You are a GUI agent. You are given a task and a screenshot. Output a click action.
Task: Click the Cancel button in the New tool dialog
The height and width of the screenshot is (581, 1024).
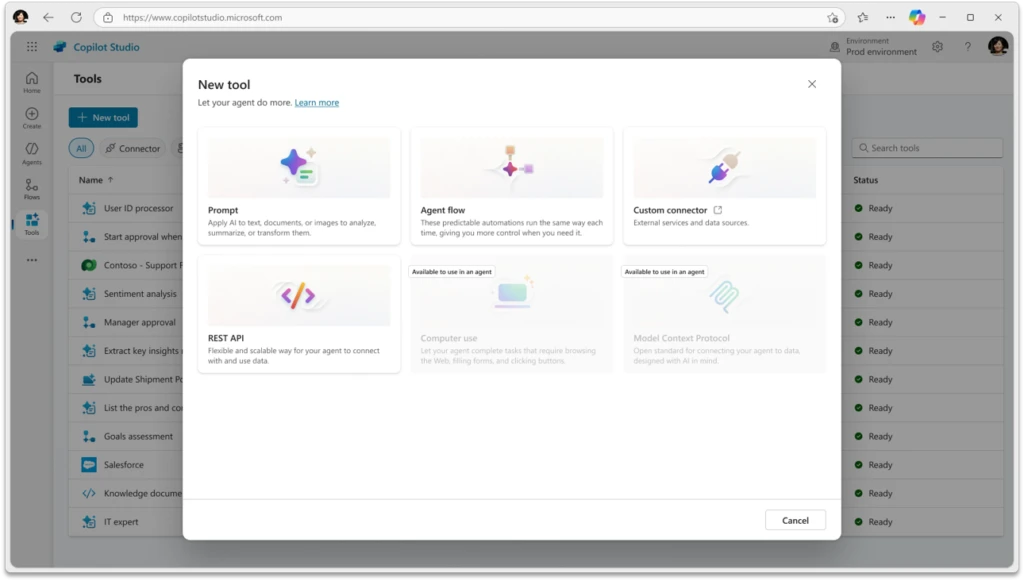795,520
